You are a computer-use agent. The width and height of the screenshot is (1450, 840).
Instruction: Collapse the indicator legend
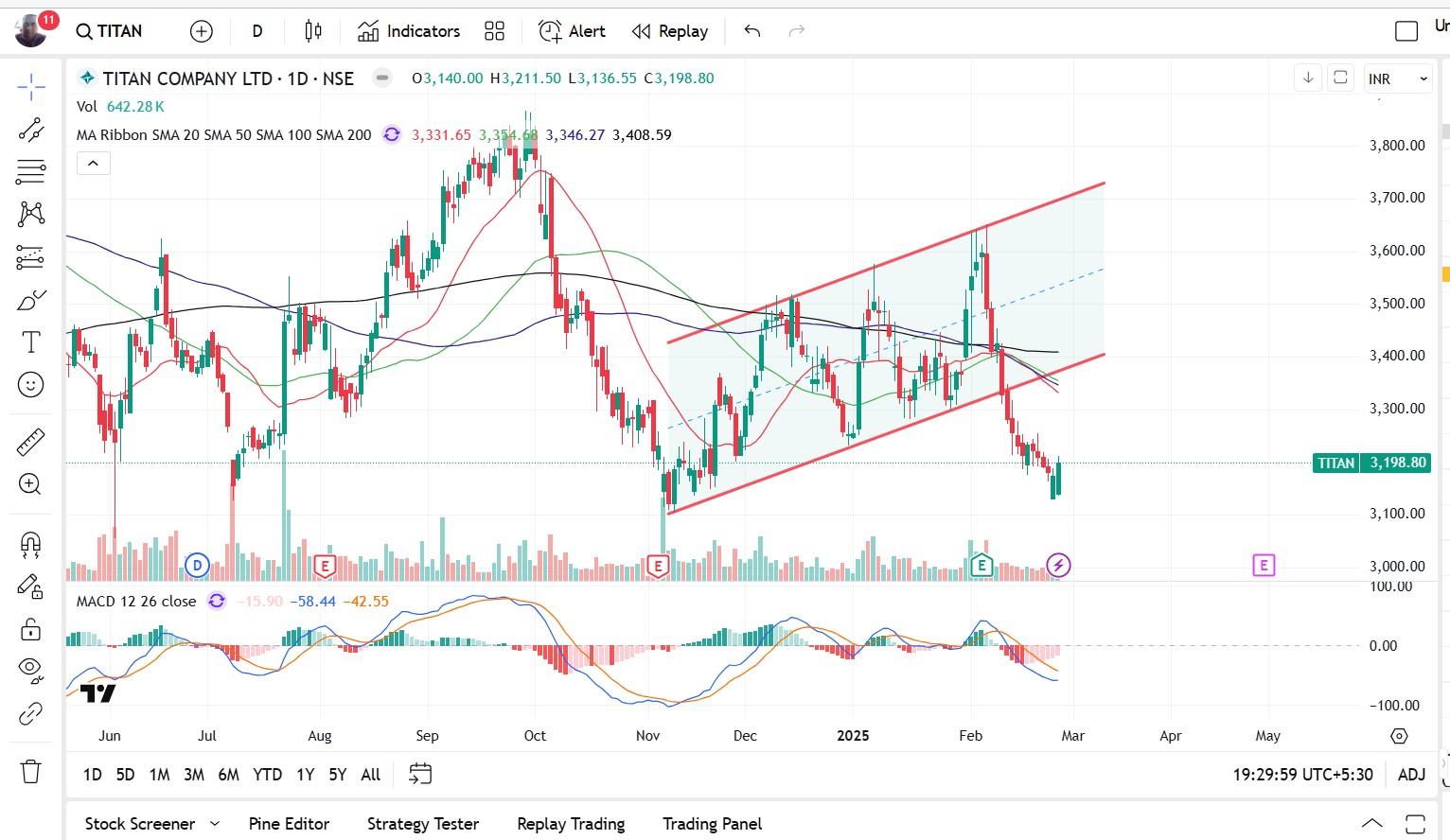(93, 164)
